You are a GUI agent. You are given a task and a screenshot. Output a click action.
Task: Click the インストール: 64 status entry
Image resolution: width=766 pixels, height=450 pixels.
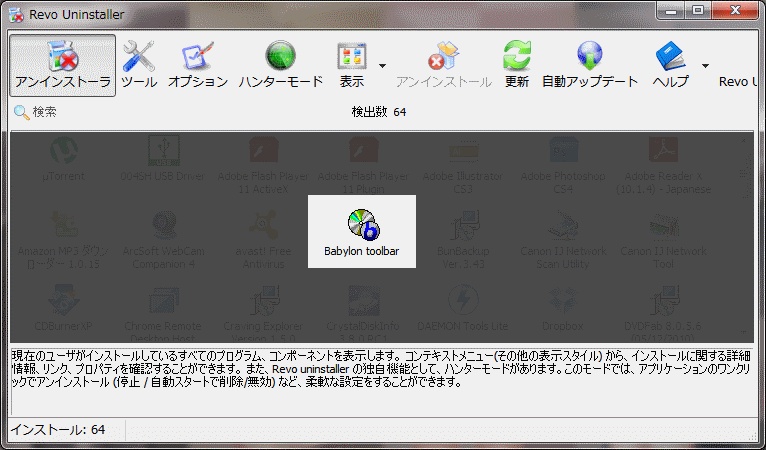58,429
